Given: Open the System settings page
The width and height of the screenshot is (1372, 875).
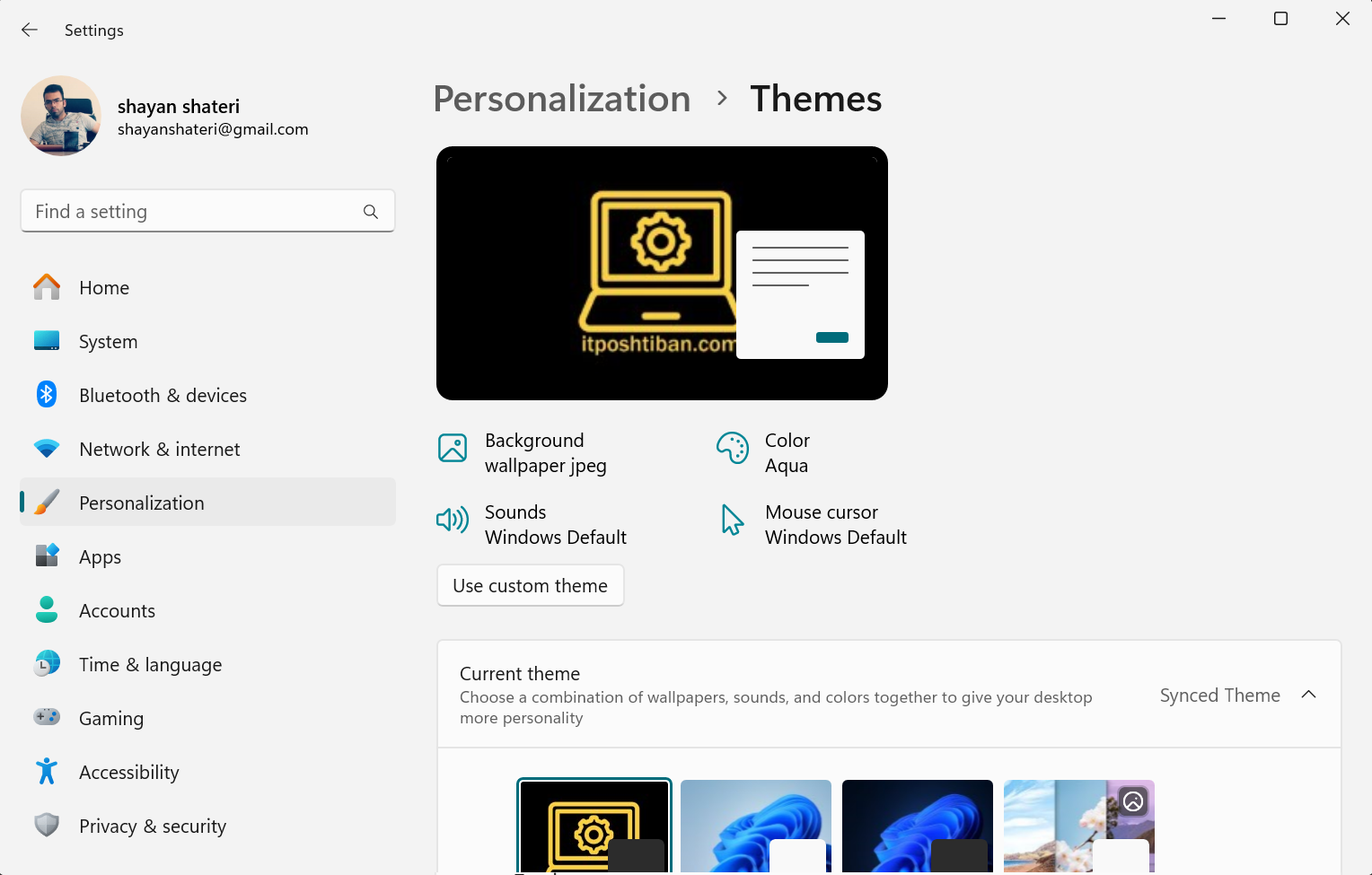Looking at the screenshot, I should 208,341.
